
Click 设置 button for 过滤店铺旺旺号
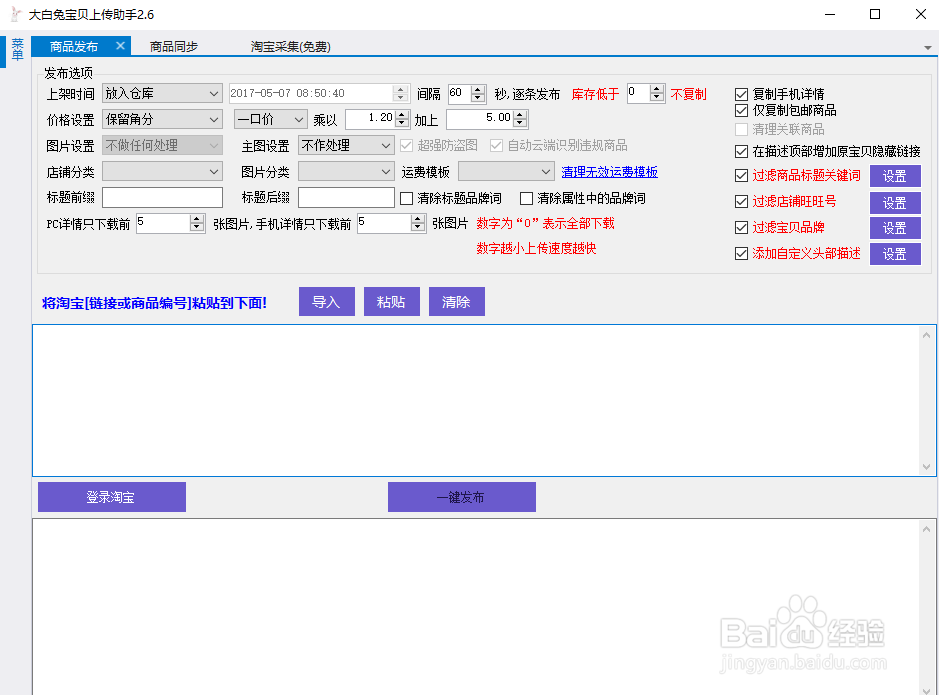tap(895, 203)
